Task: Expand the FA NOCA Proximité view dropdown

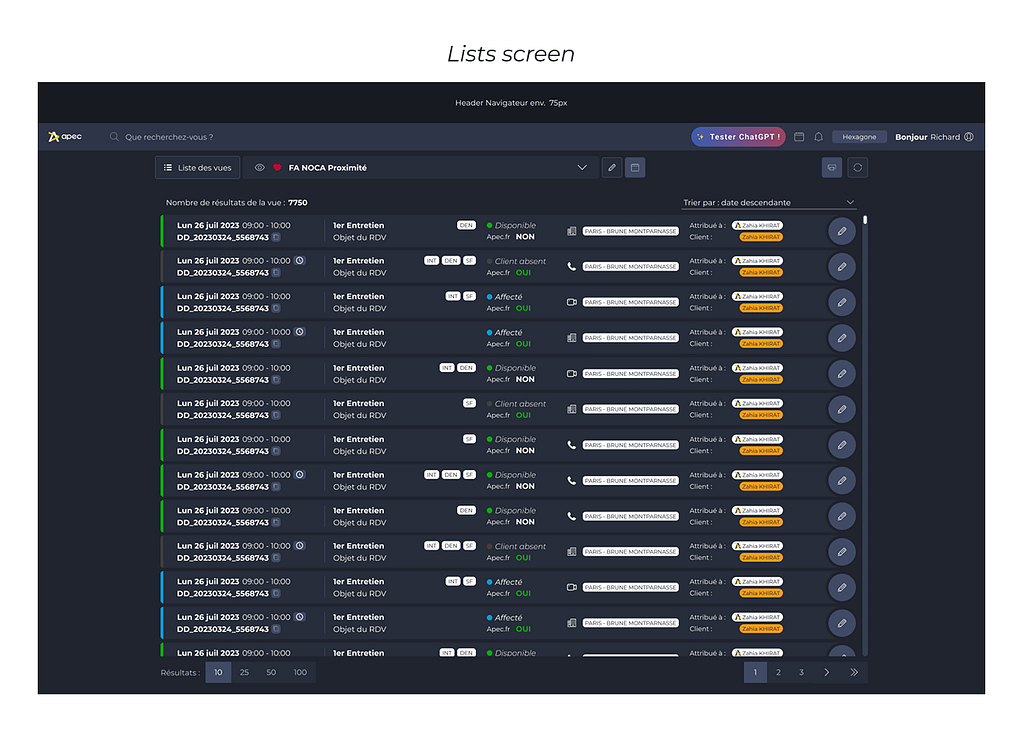Action: (x=581, y=168)
